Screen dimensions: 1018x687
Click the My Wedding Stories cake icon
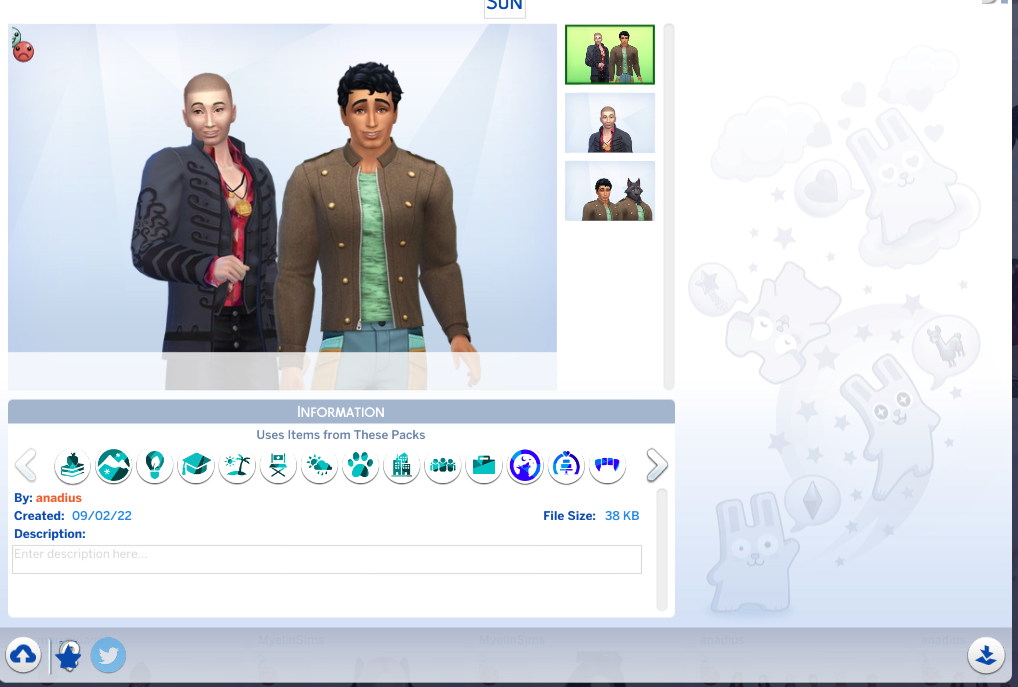tap(566, 466)
